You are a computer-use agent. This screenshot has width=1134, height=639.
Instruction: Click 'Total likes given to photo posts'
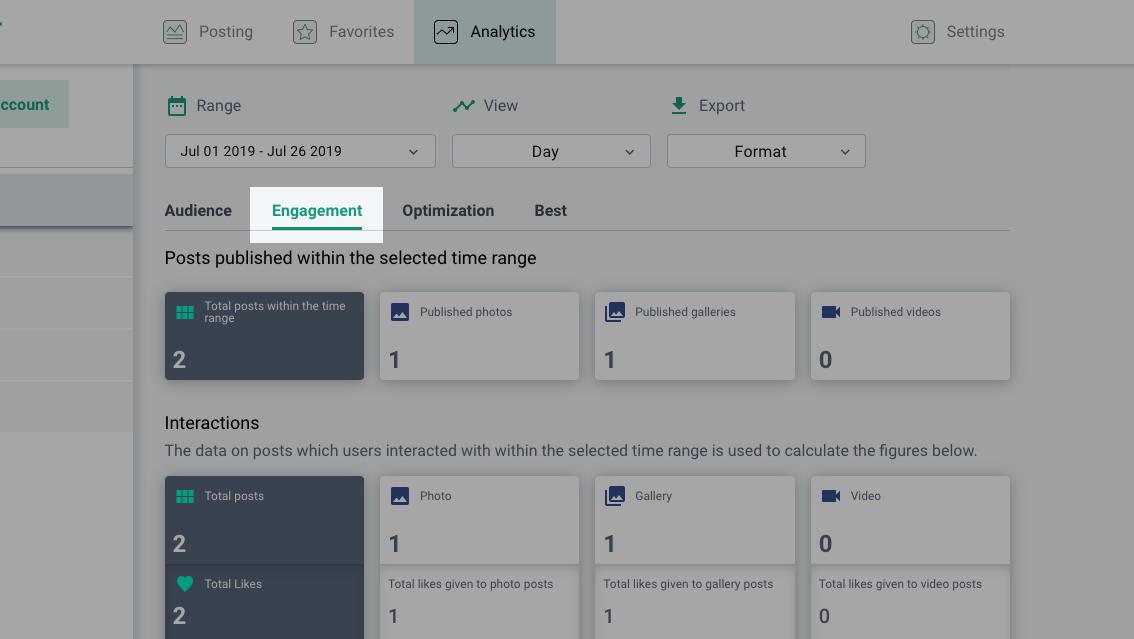[x=471, y=584]
